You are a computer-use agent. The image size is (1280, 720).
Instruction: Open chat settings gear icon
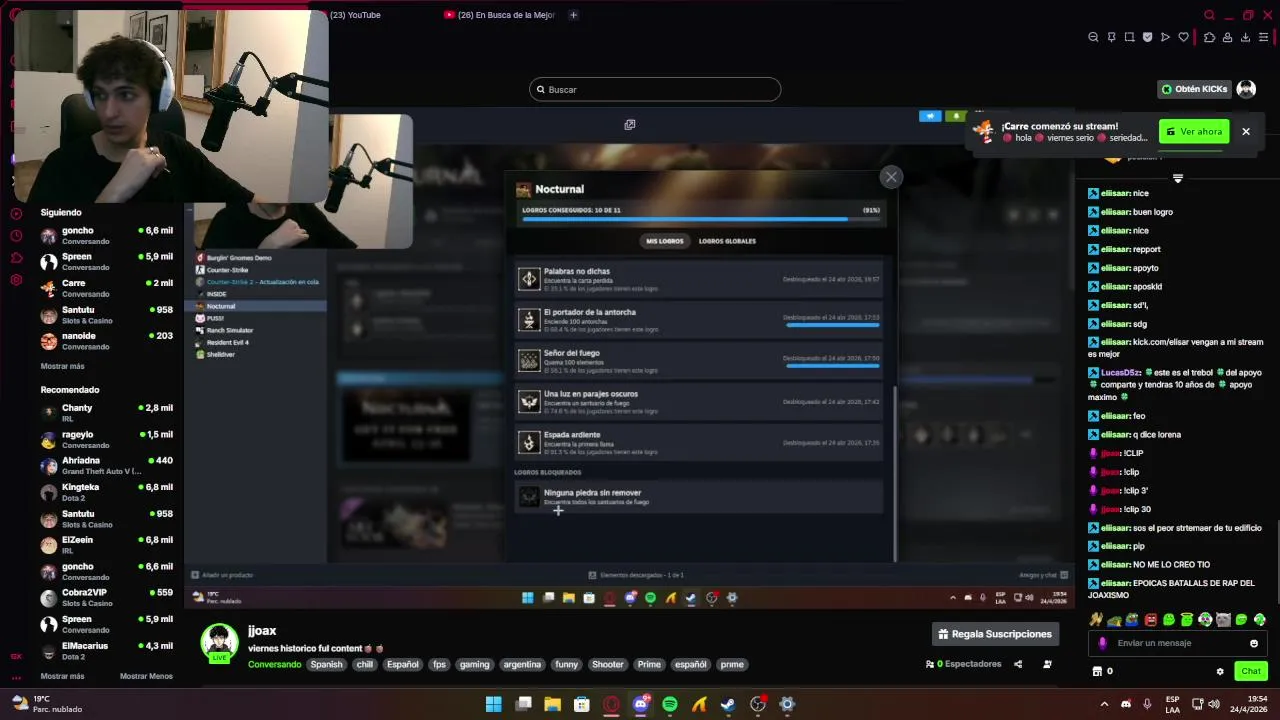[1219, 671]
